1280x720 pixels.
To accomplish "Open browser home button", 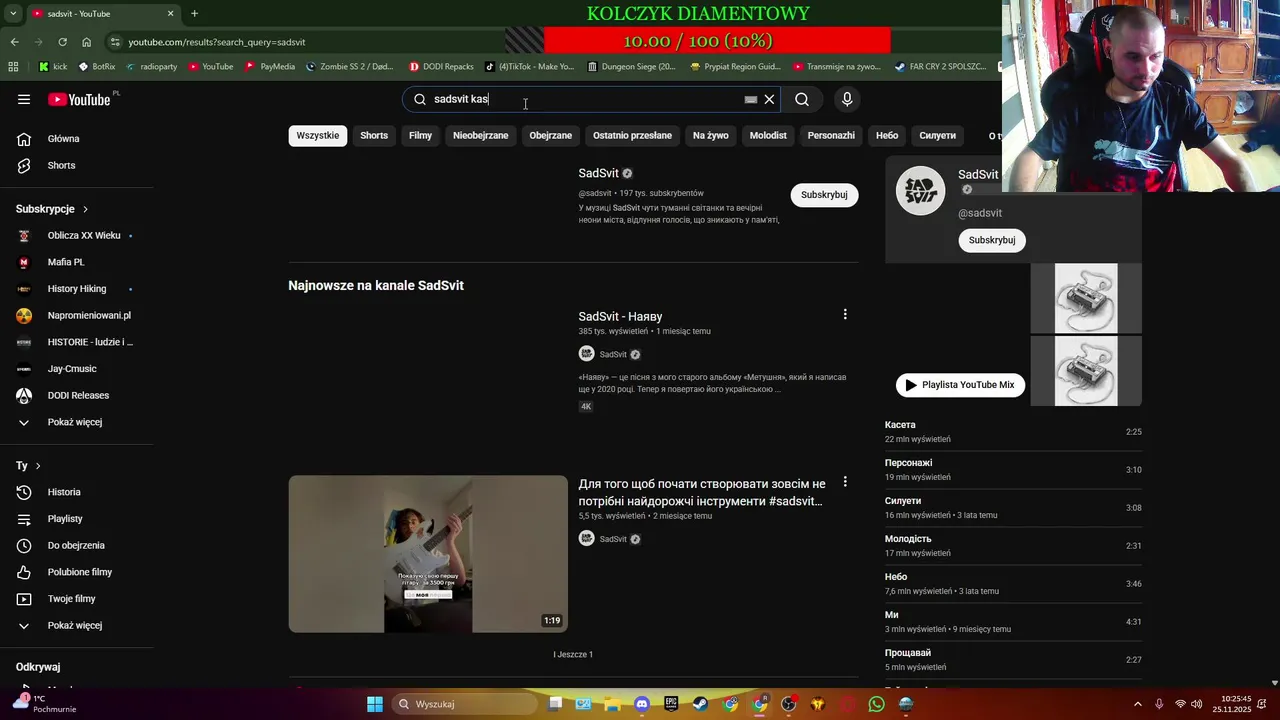I will click(x=86, y=42).
